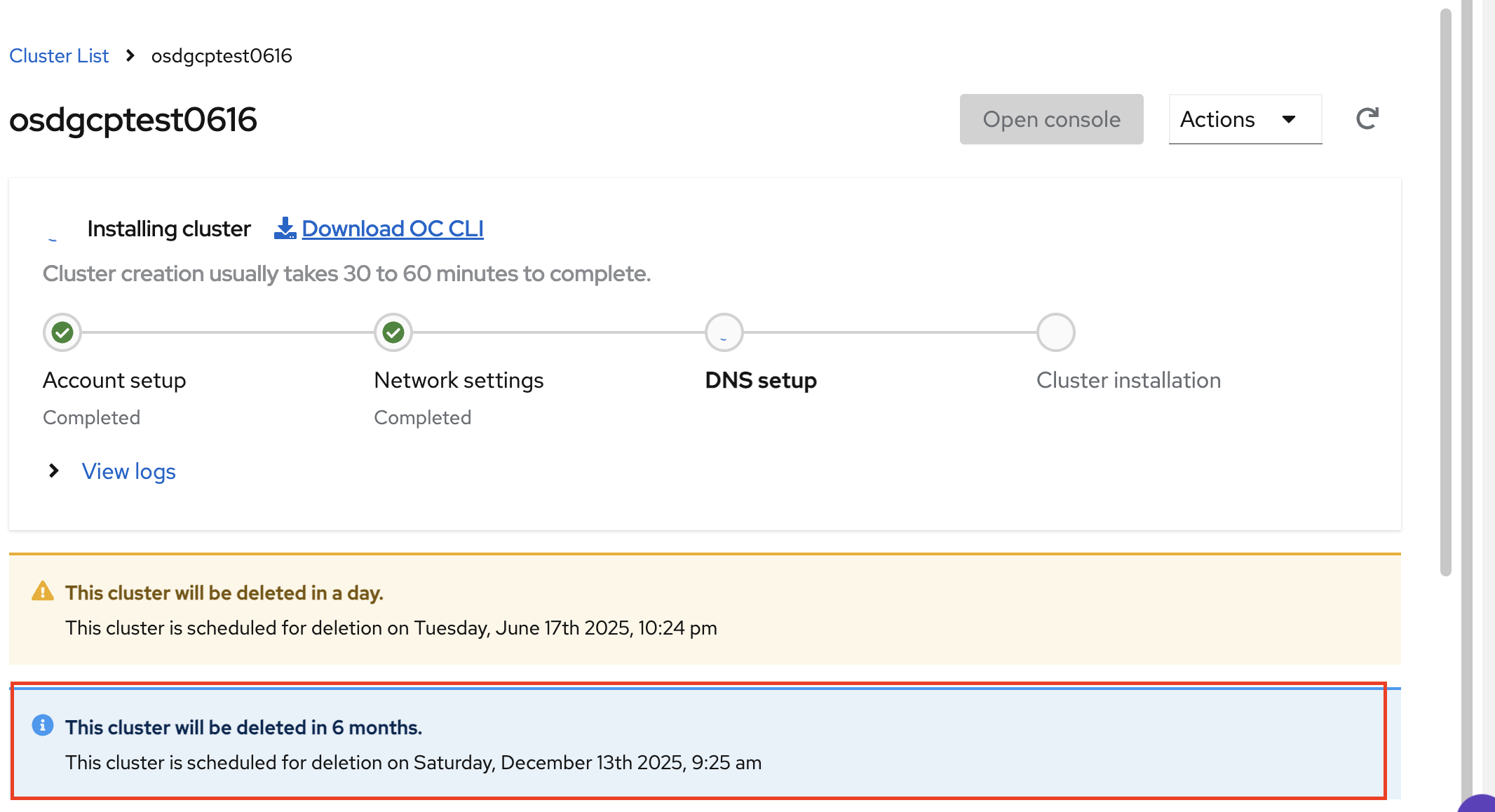The image size is (1495, 812).
Task: Click the Actions dropdown caret arrow
Action: point(1289,119)
